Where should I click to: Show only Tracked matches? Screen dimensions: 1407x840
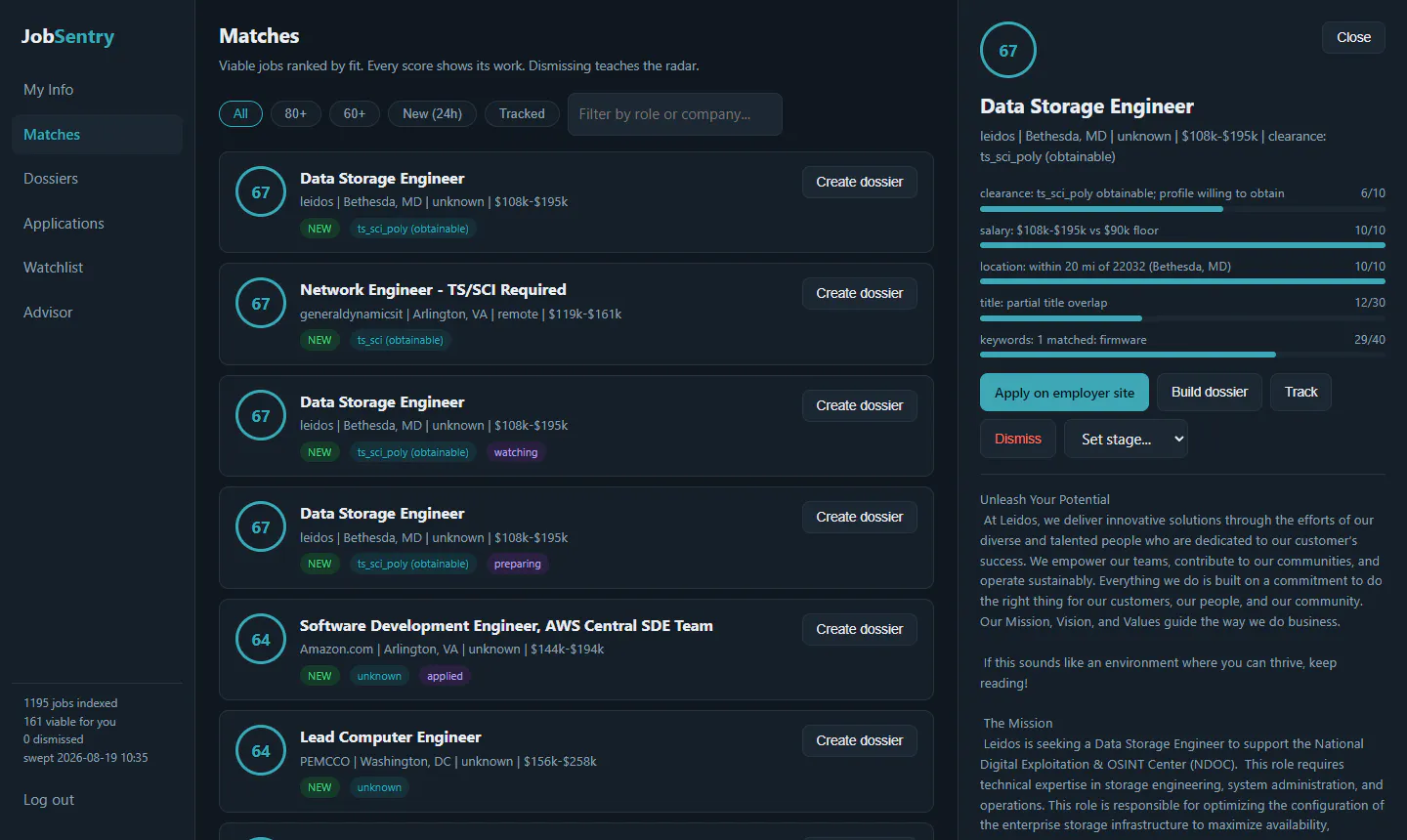pos(522,114)
